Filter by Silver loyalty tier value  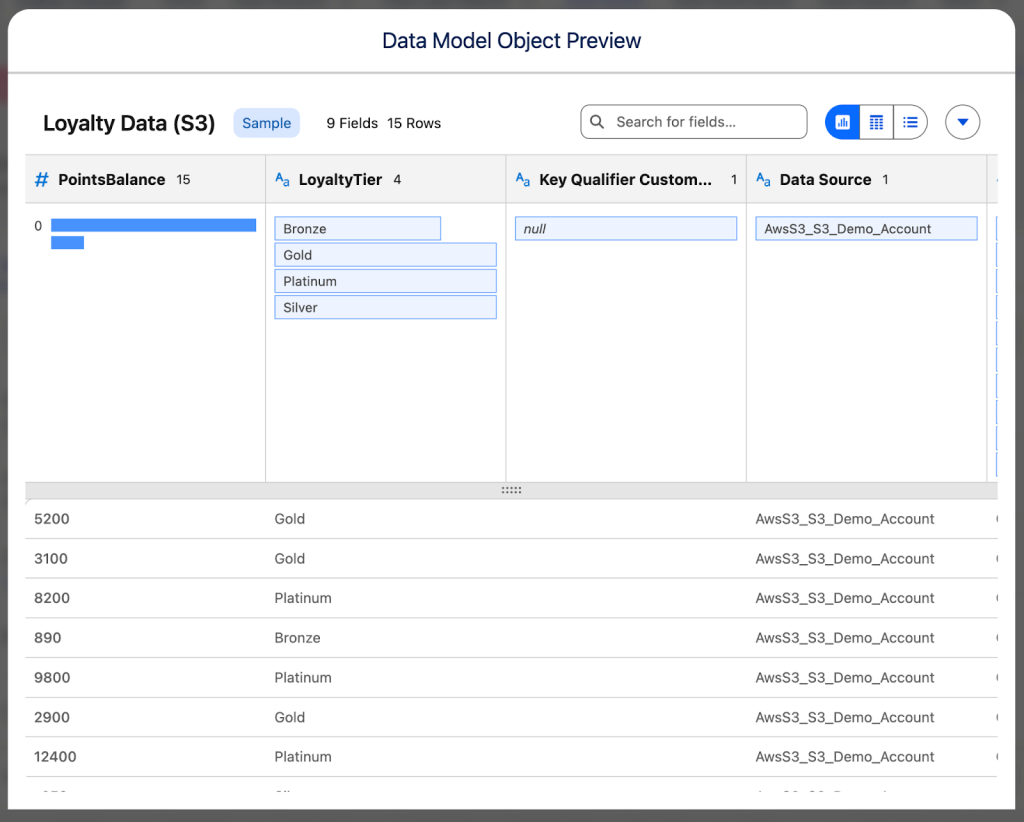385,308
